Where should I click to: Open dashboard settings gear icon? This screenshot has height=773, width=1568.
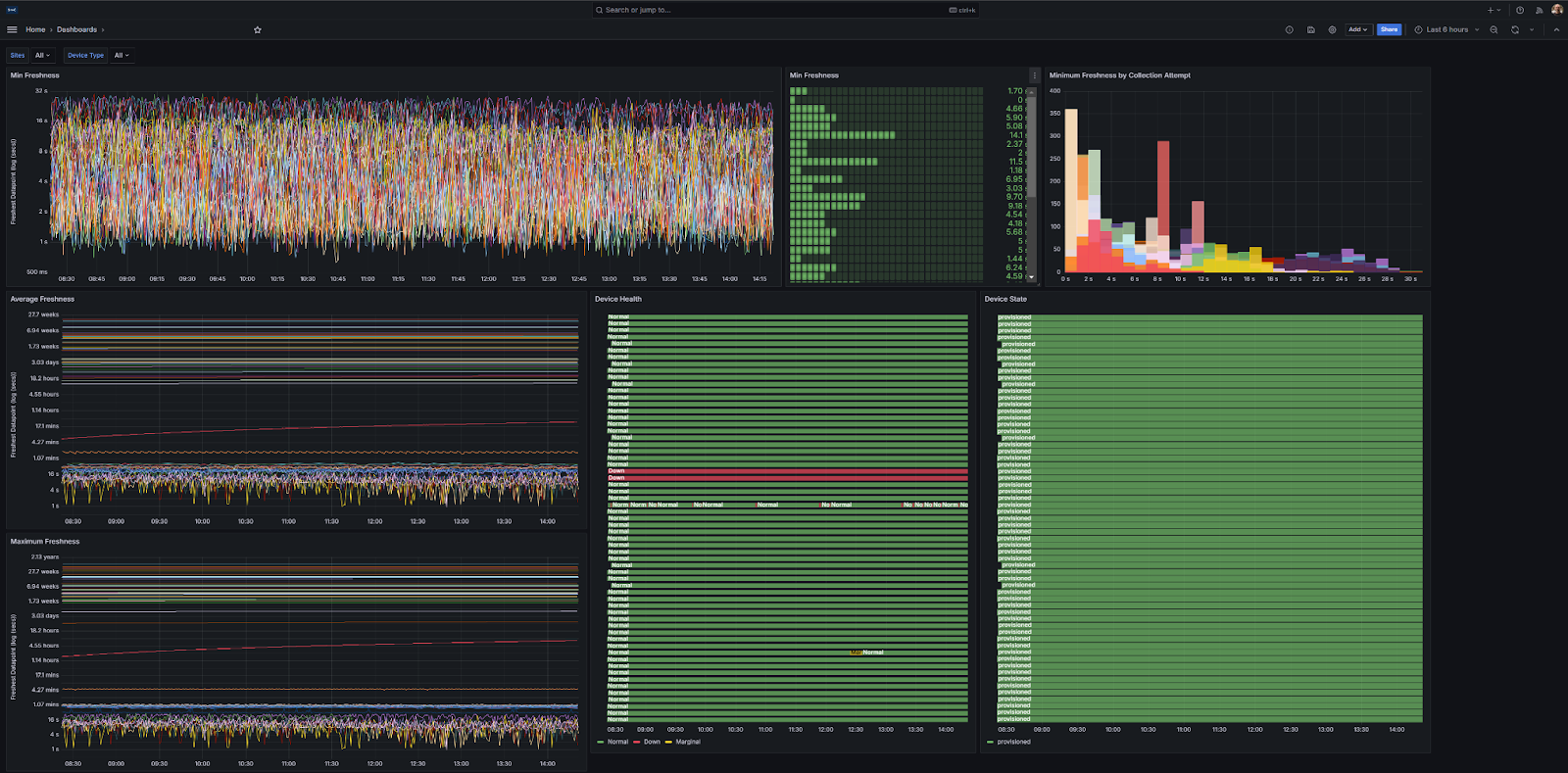[x=1332, y=29]
